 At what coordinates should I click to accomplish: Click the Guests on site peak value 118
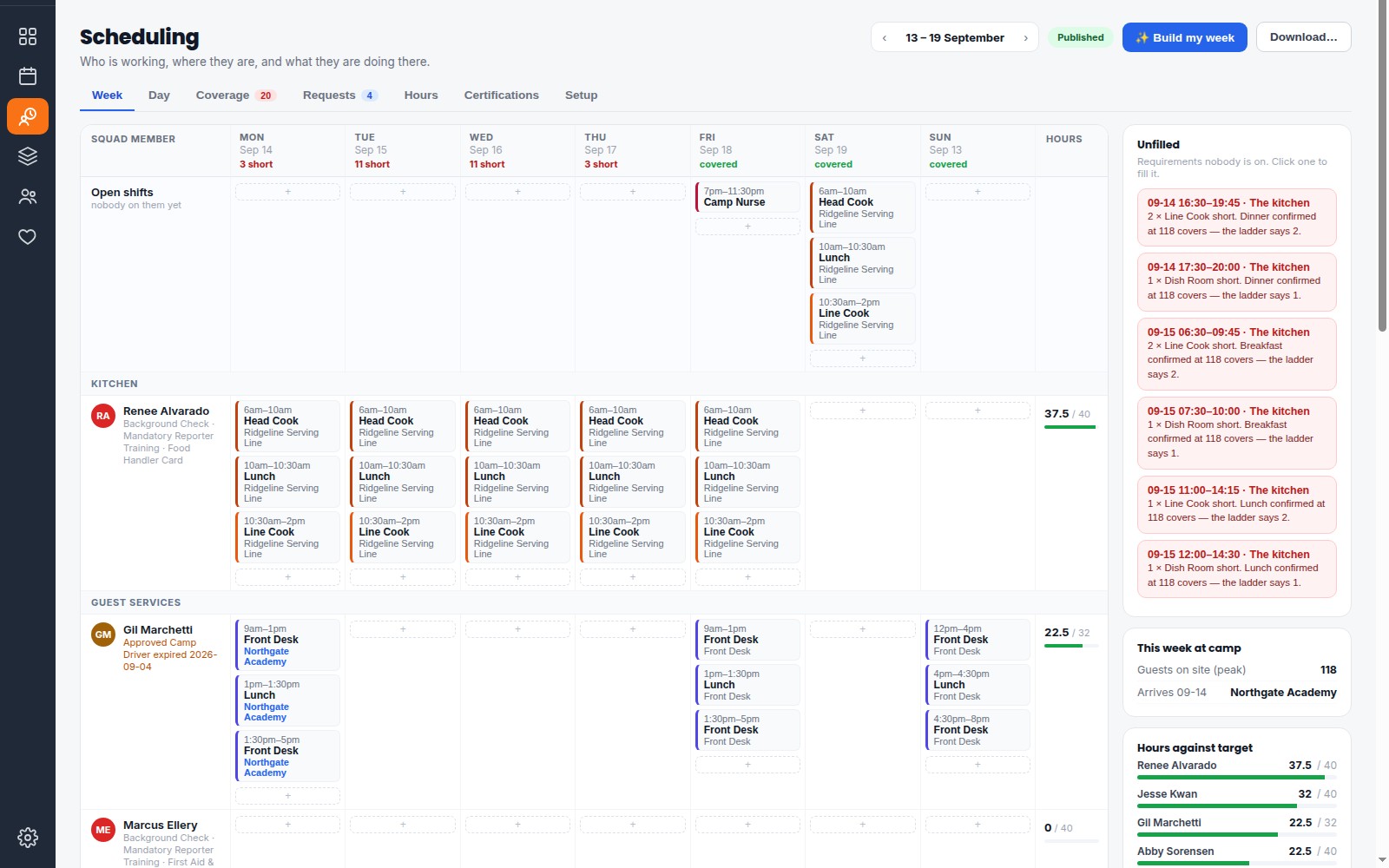(1328, 670)
